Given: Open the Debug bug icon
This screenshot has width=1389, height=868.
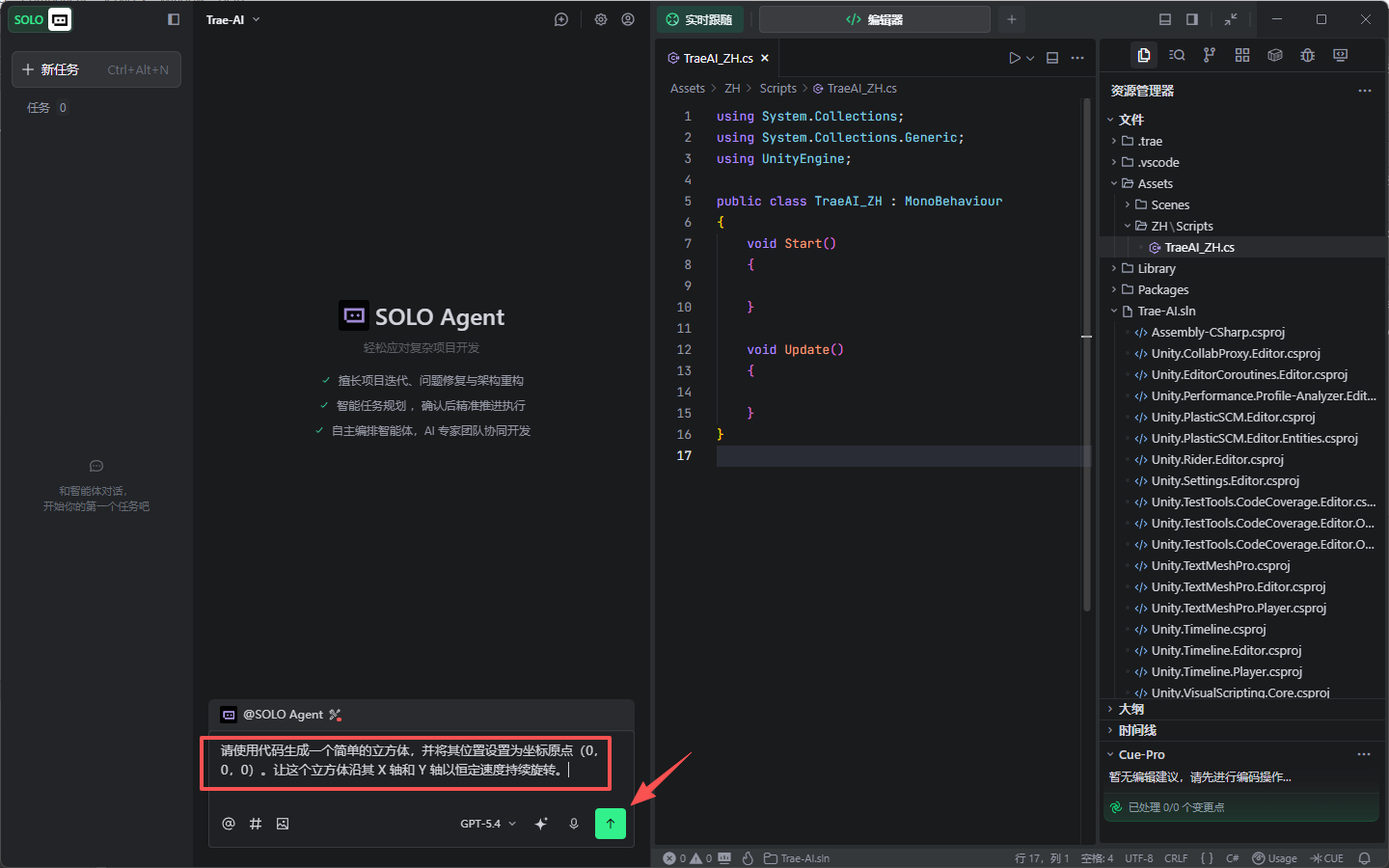Looking at the screenshot, I should (x=1308, y=55).
